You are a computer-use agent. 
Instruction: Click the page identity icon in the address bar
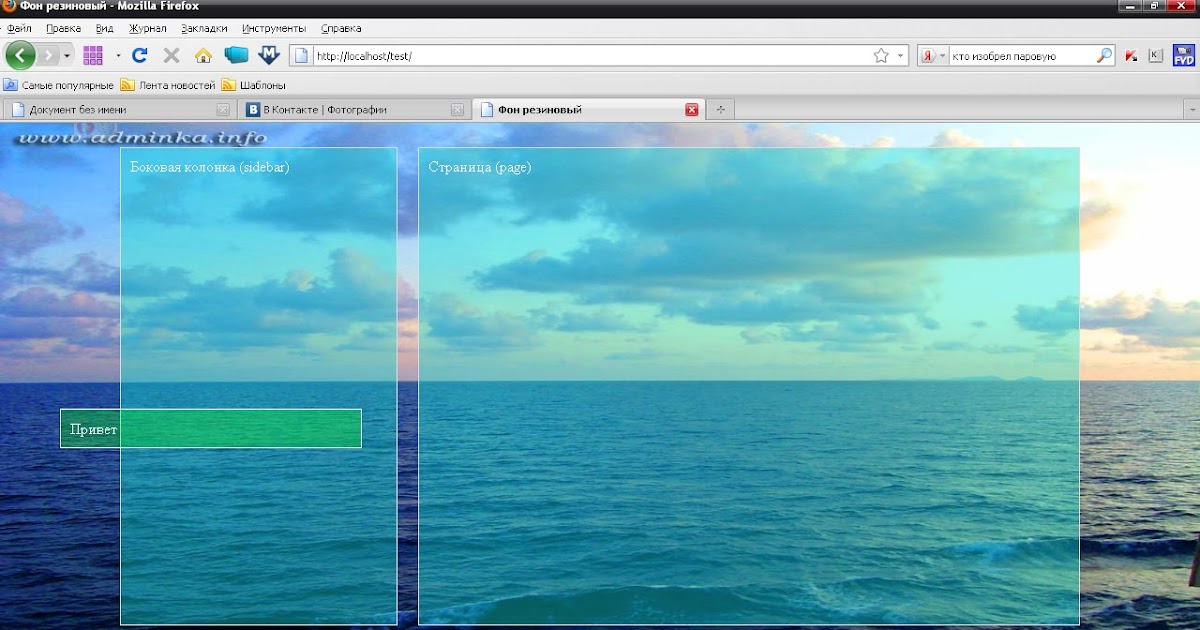point(301,56)
